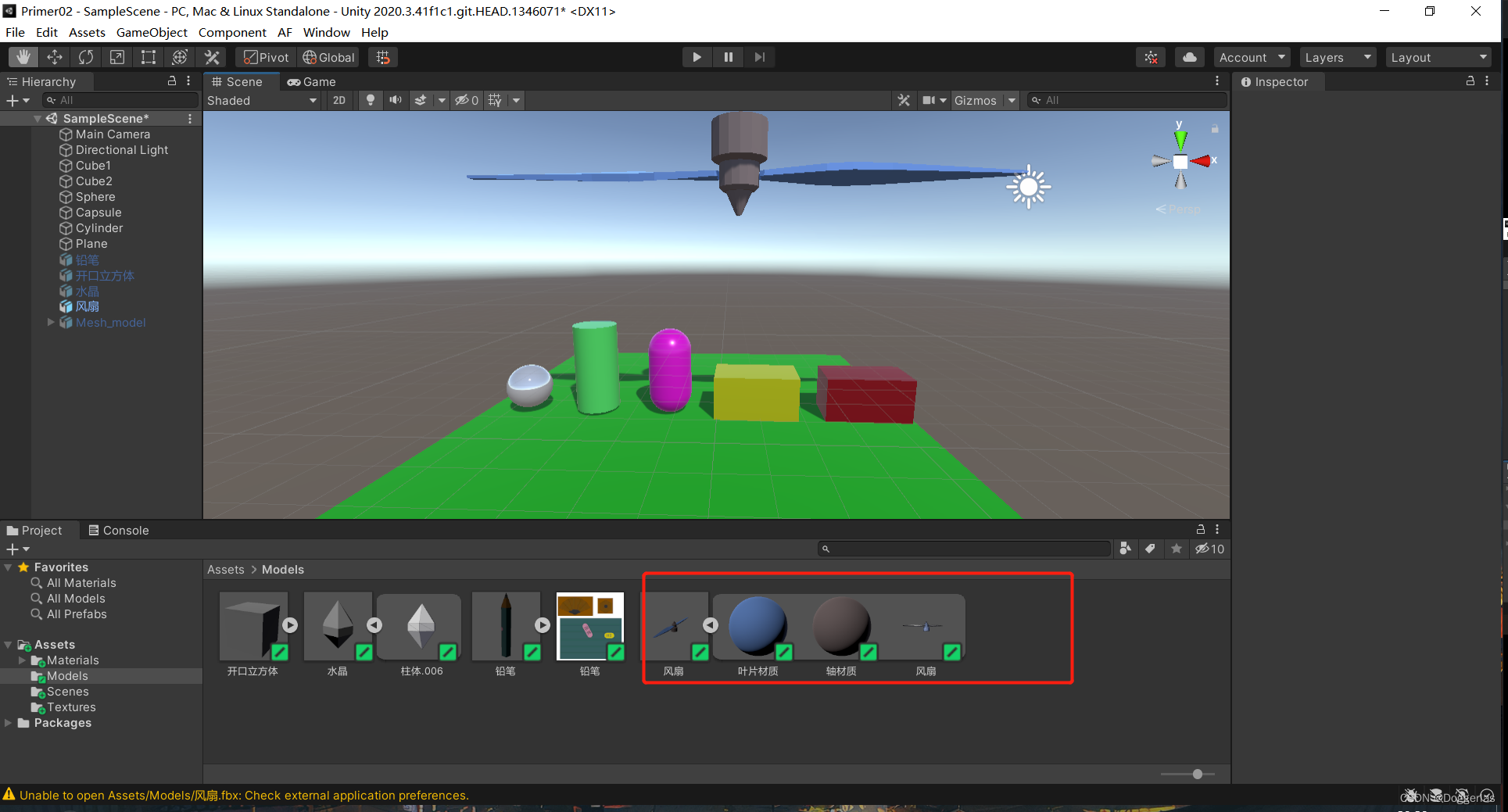Screen dimensions: 1508x812
Task: Open Layers dropdown
Action: [1337, 57]
